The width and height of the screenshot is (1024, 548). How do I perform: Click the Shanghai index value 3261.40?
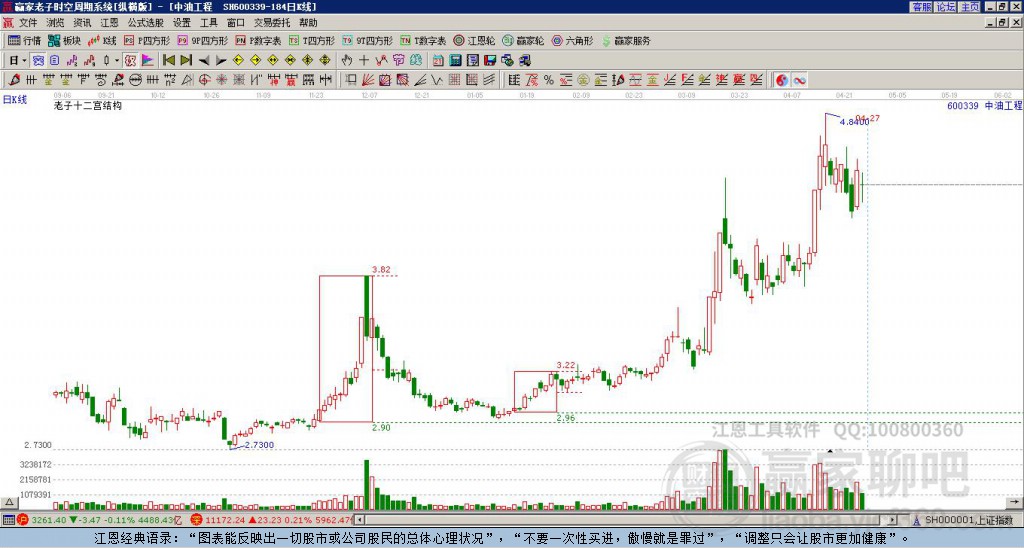pyautogui.click(x=48, y=520)
